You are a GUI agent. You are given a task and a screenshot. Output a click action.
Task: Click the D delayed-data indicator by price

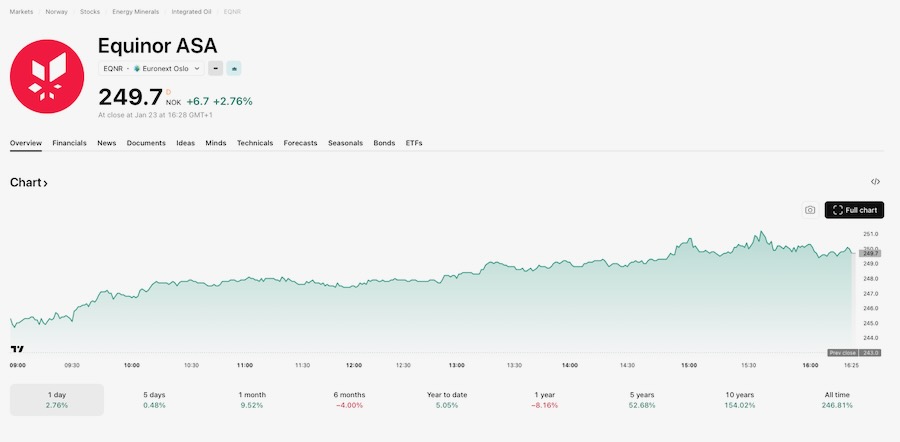click(168, 91)
